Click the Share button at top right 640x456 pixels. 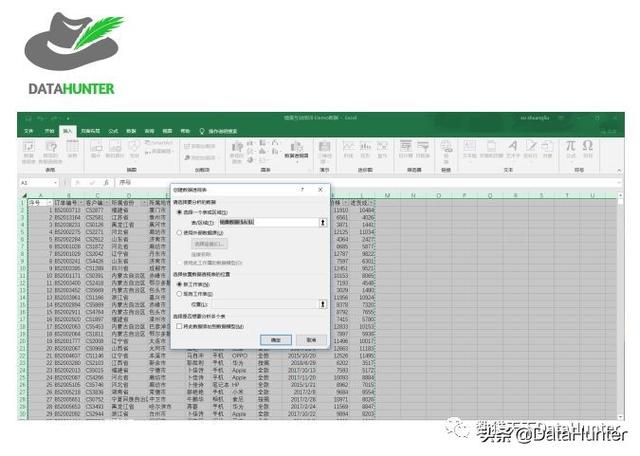[x=609, y=131]
